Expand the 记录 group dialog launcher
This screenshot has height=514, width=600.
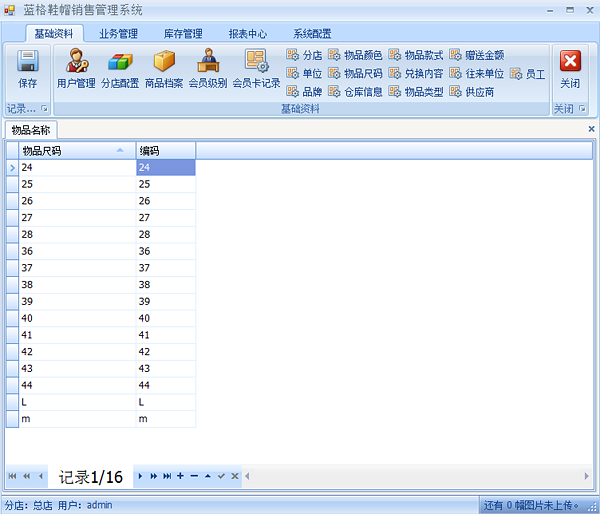tap(44, 108)
